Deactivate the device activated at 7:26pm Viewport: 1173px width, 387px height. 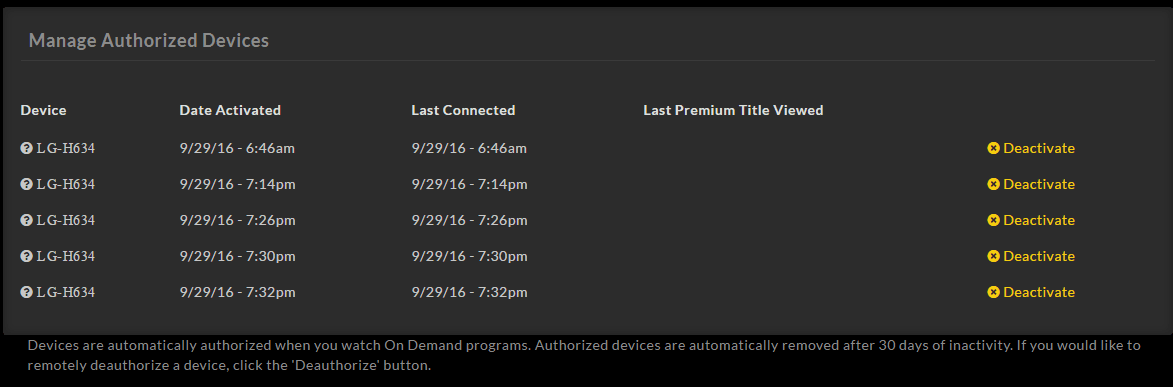click(x=1038, y=220)
